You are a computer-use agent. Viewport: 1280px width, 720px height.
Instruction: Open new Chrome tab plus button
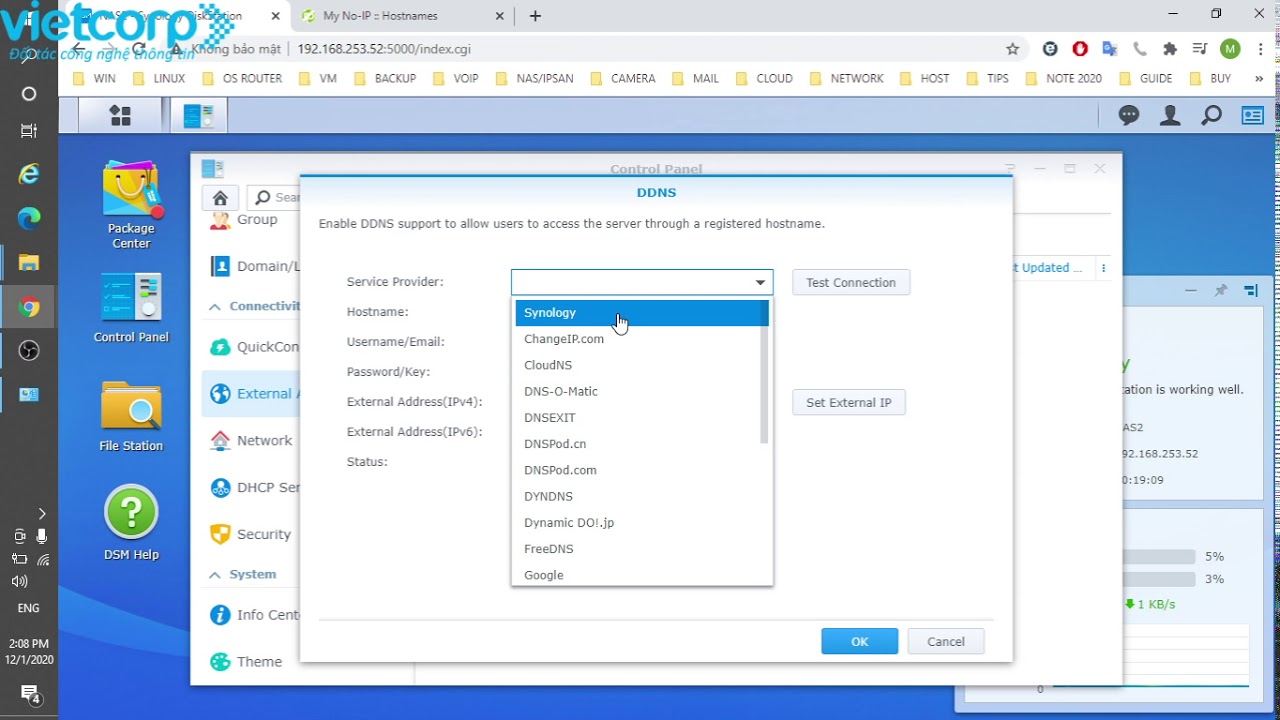coord(535,16)
